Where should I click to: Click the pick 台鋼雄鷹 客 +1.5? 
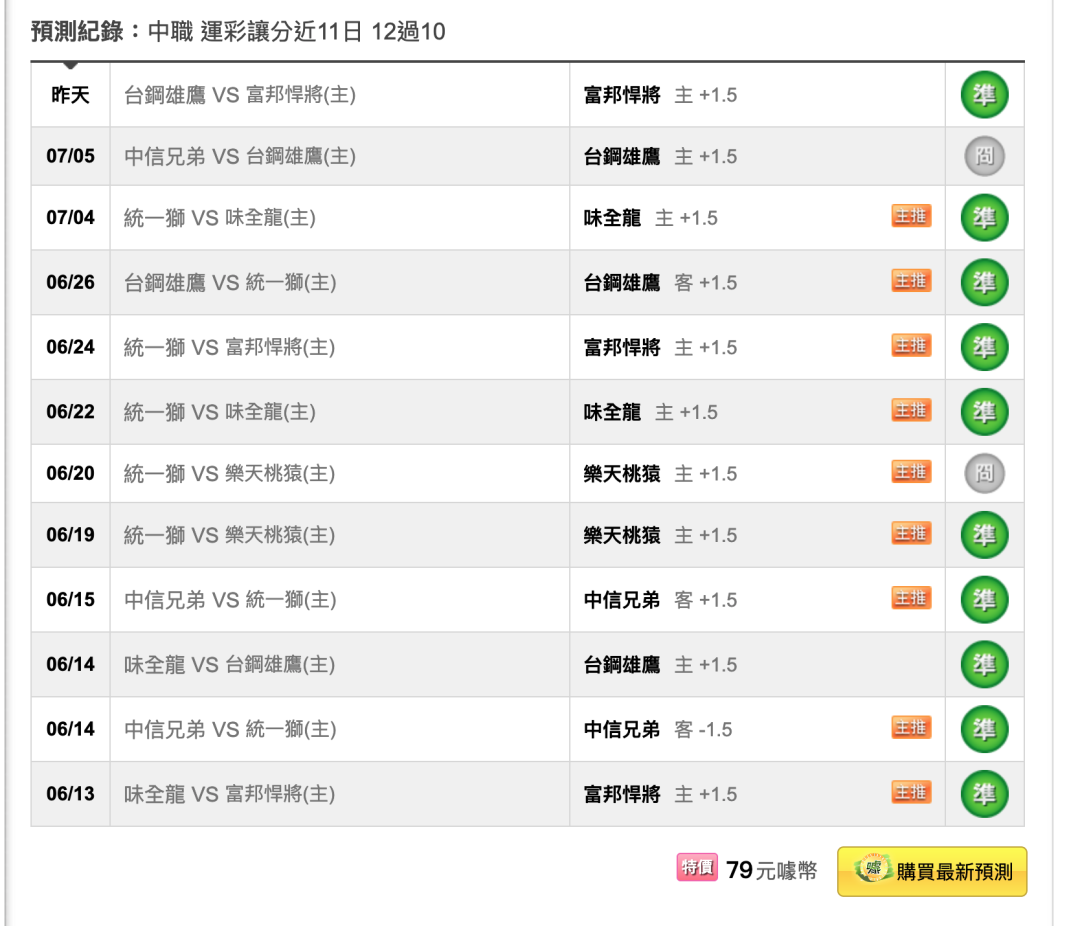pyautogui.click(x=660, y=282)
